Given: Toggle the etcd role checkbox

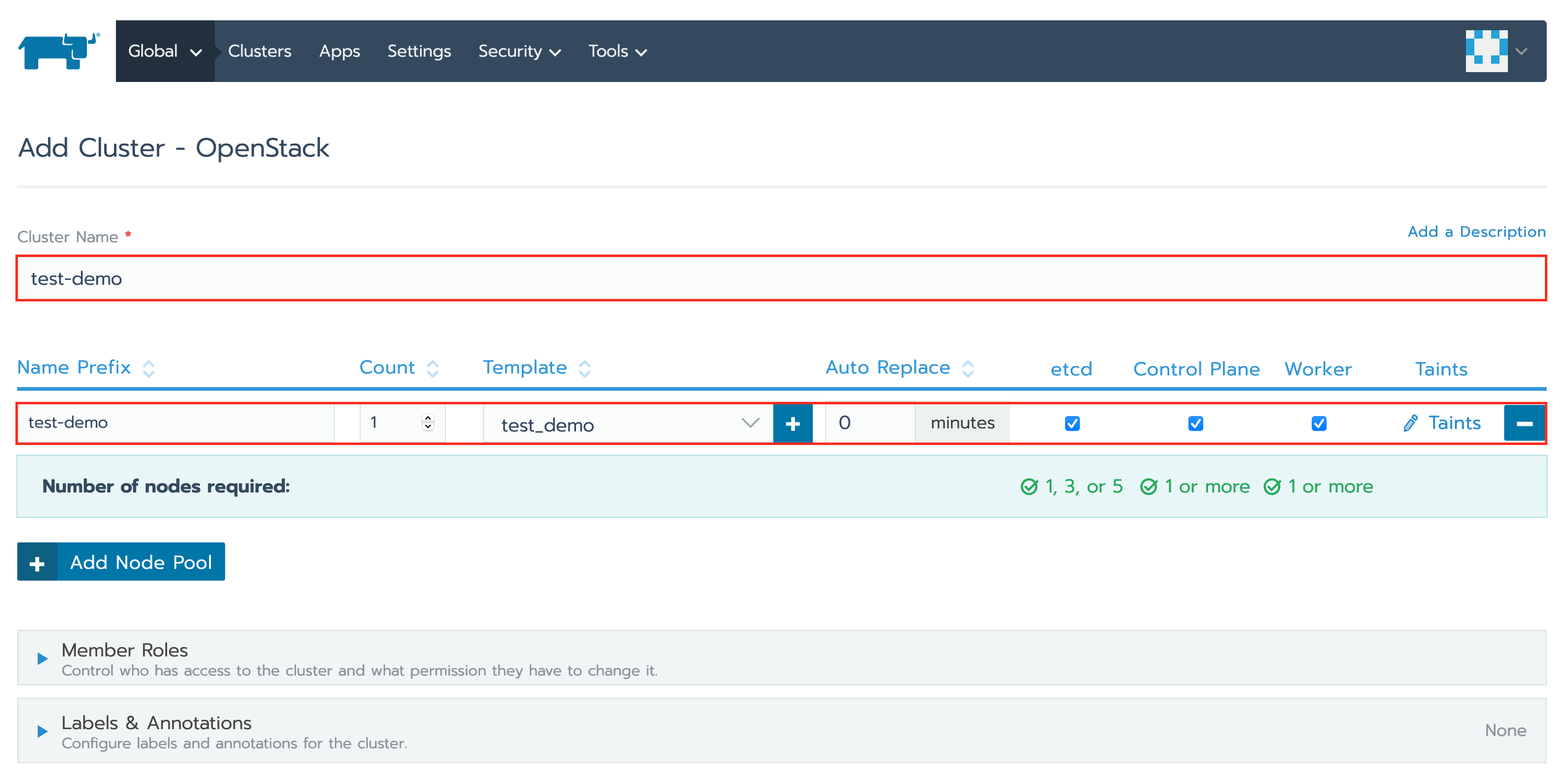Looking at the screenshot, I should click(1072, 423).
